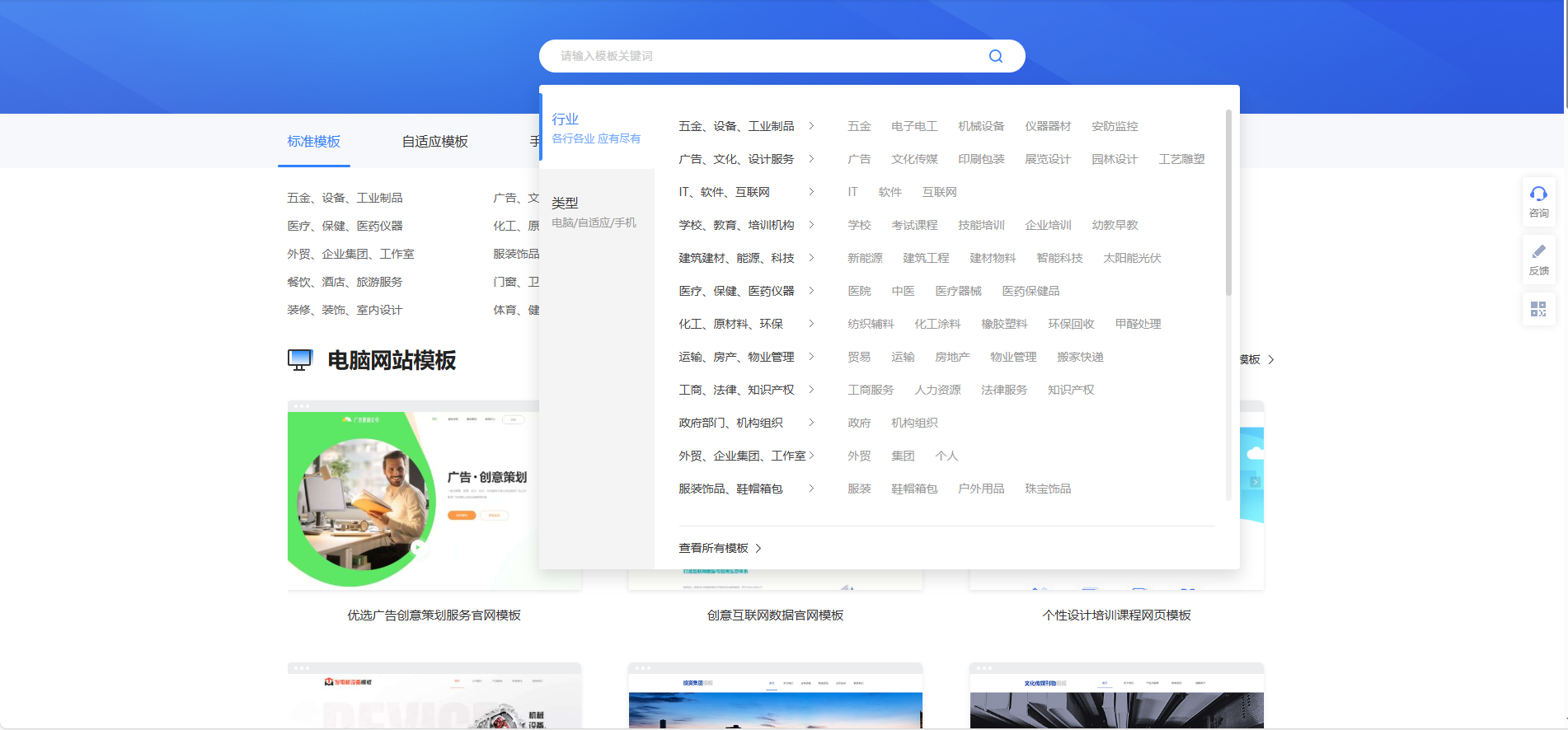Image resolution: width=1568 pixels, height=730 pixels.
Task: Expand 政府部门、机构组织 row chevron
Action: point(811,423)
